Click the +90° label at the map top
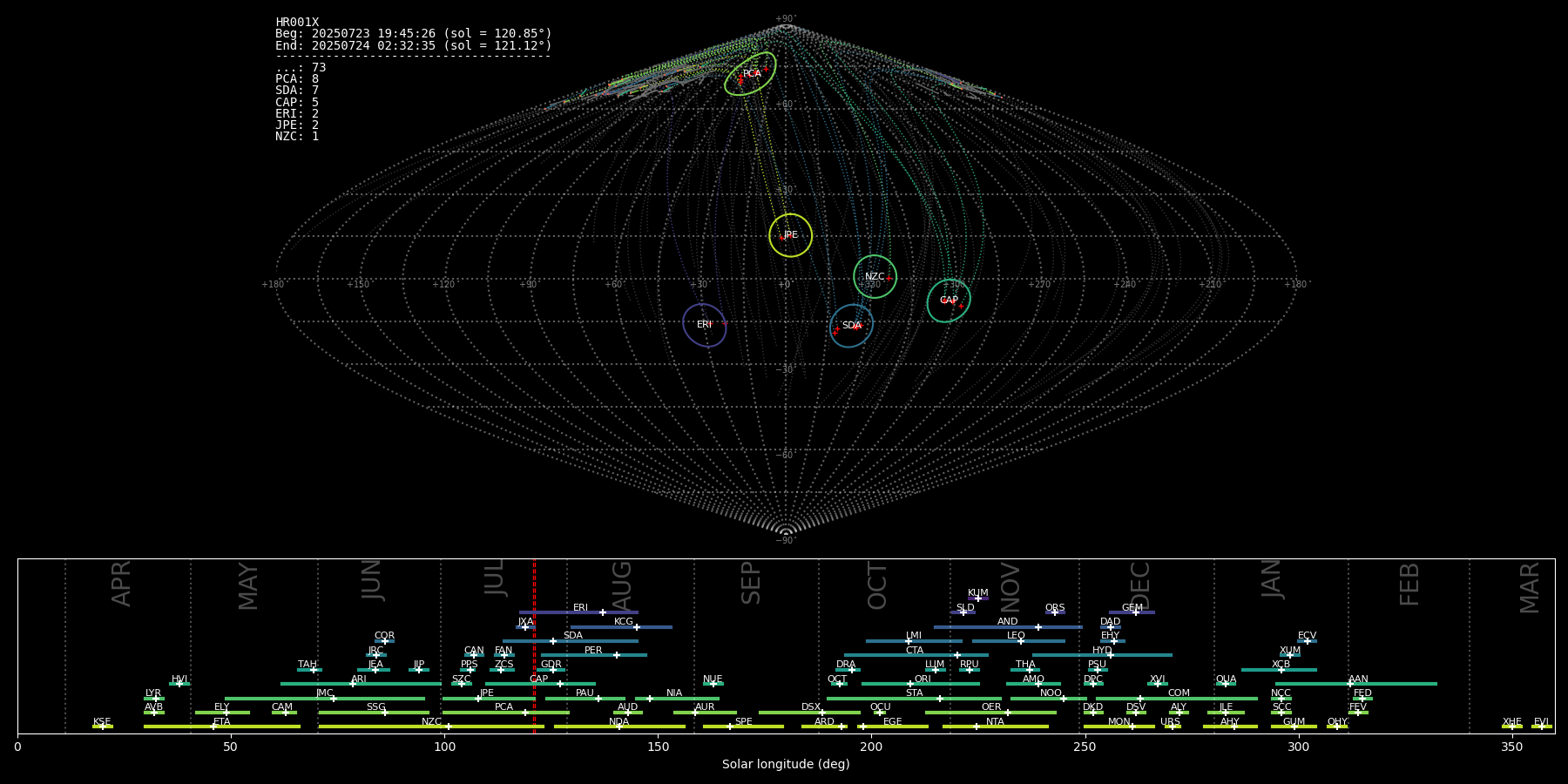The width and height of the screenshot is (1568, 784). click(x=786, y=19)
